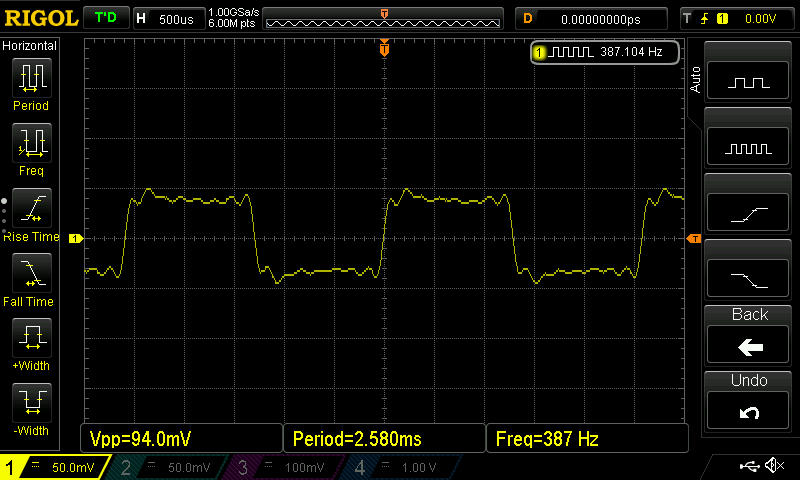Select the Fall Time measurement icon
This screenshot has height=480, width=800.
pyautogui.click(x=32, y=273)
